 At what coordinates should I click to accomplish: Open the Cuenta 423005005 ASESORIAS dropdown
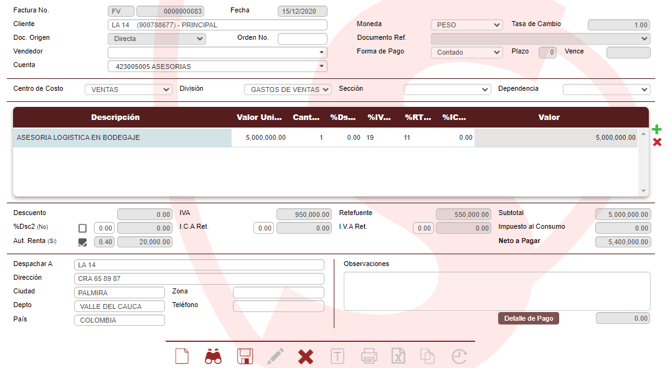[x=217, y=66]
